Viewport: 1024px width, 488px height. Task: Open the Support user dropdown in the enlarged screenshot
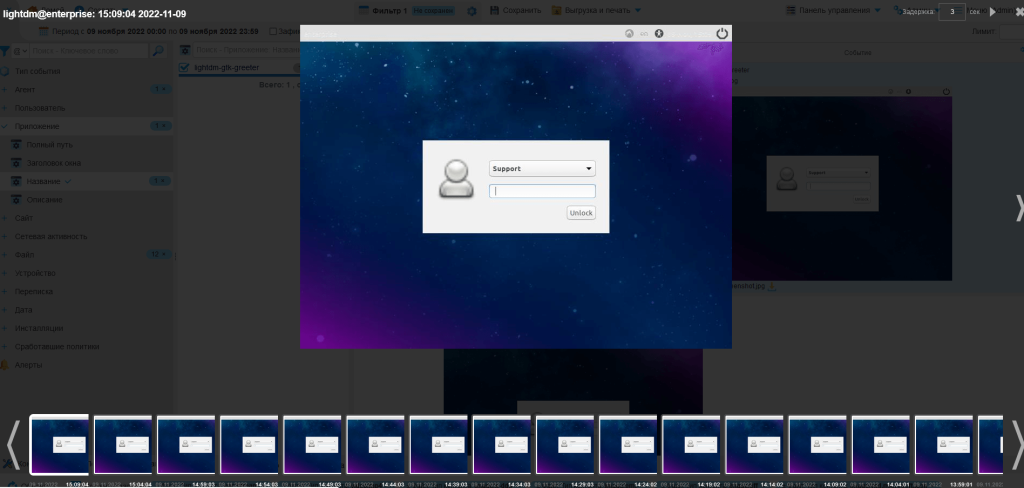[x=542, y=169]
